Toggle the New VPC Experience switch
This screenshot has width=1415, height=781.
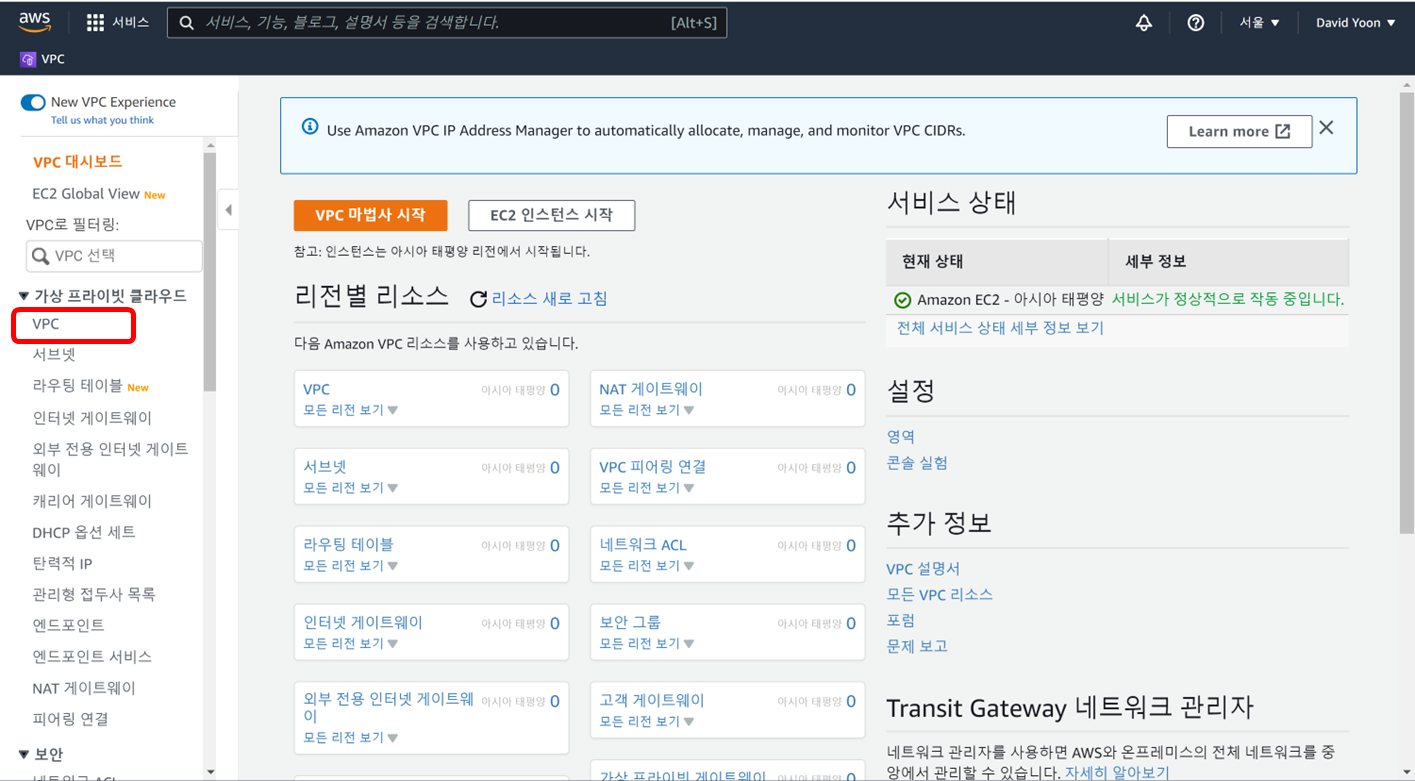(x=33, y=102)
